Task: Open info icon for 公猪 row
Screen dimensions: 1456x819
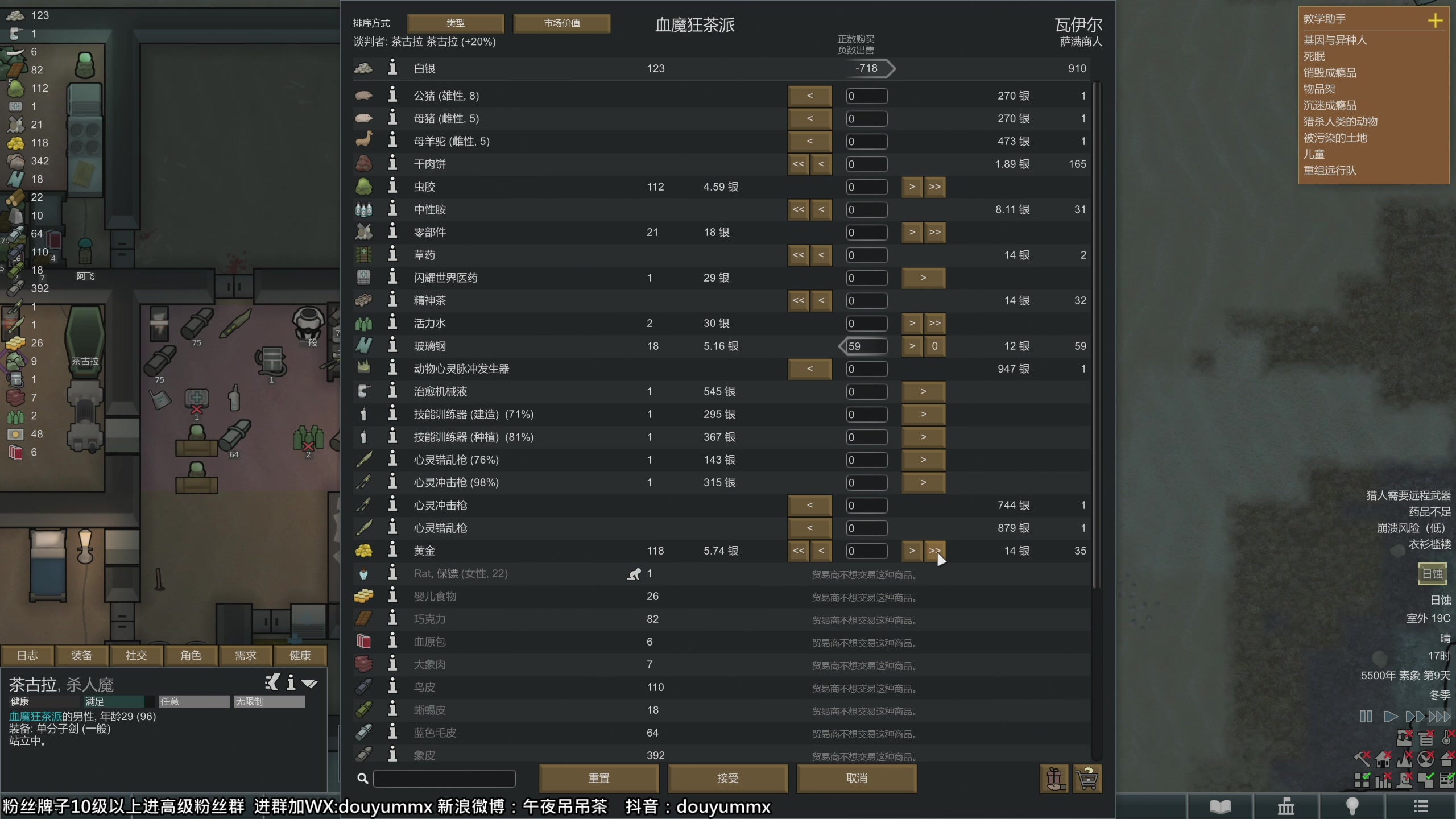Action: click(x=392, y=95)
